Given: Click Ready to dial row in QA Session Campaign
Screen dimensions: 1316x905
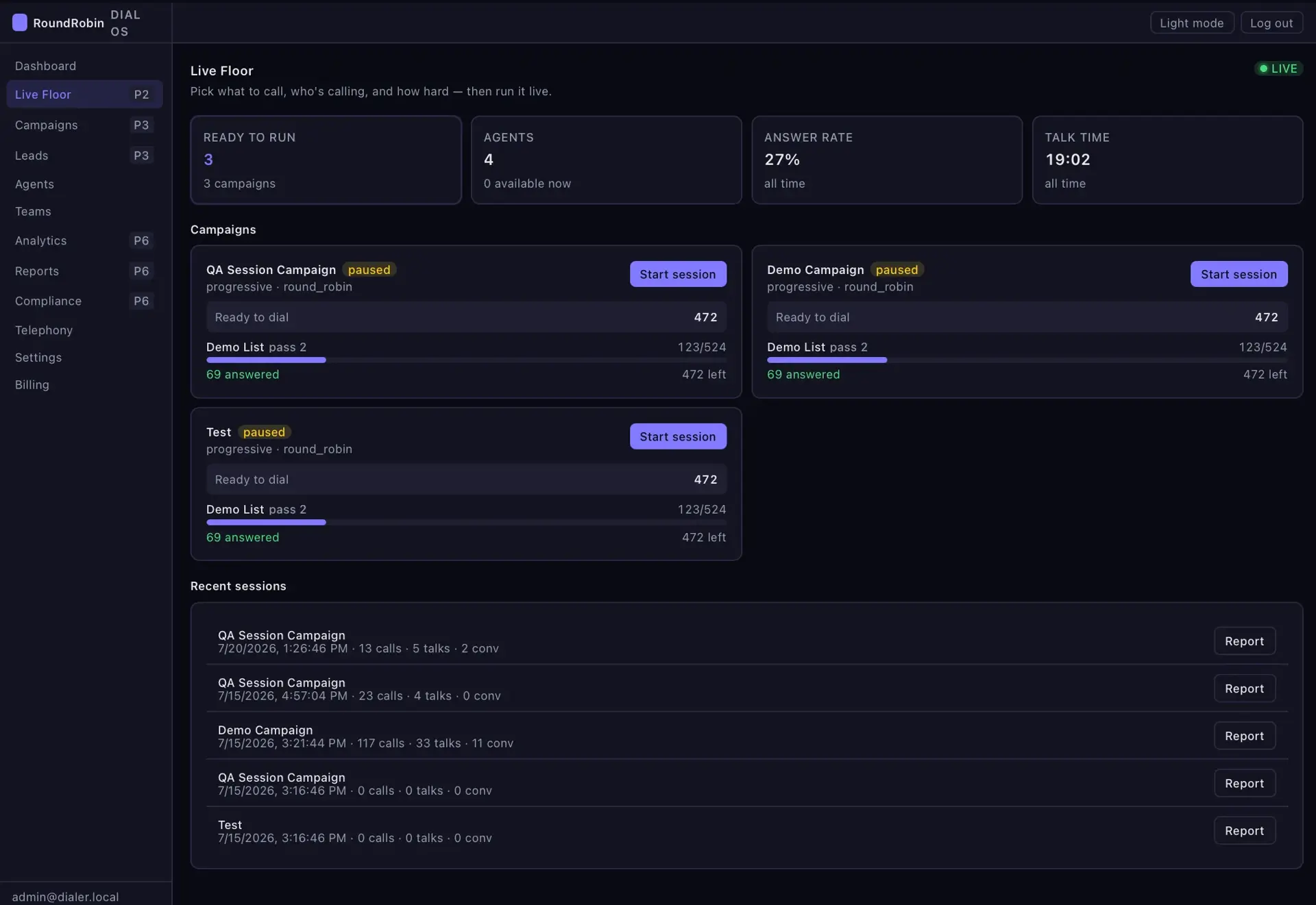Looking at the screenshot, I should [466, 317].
